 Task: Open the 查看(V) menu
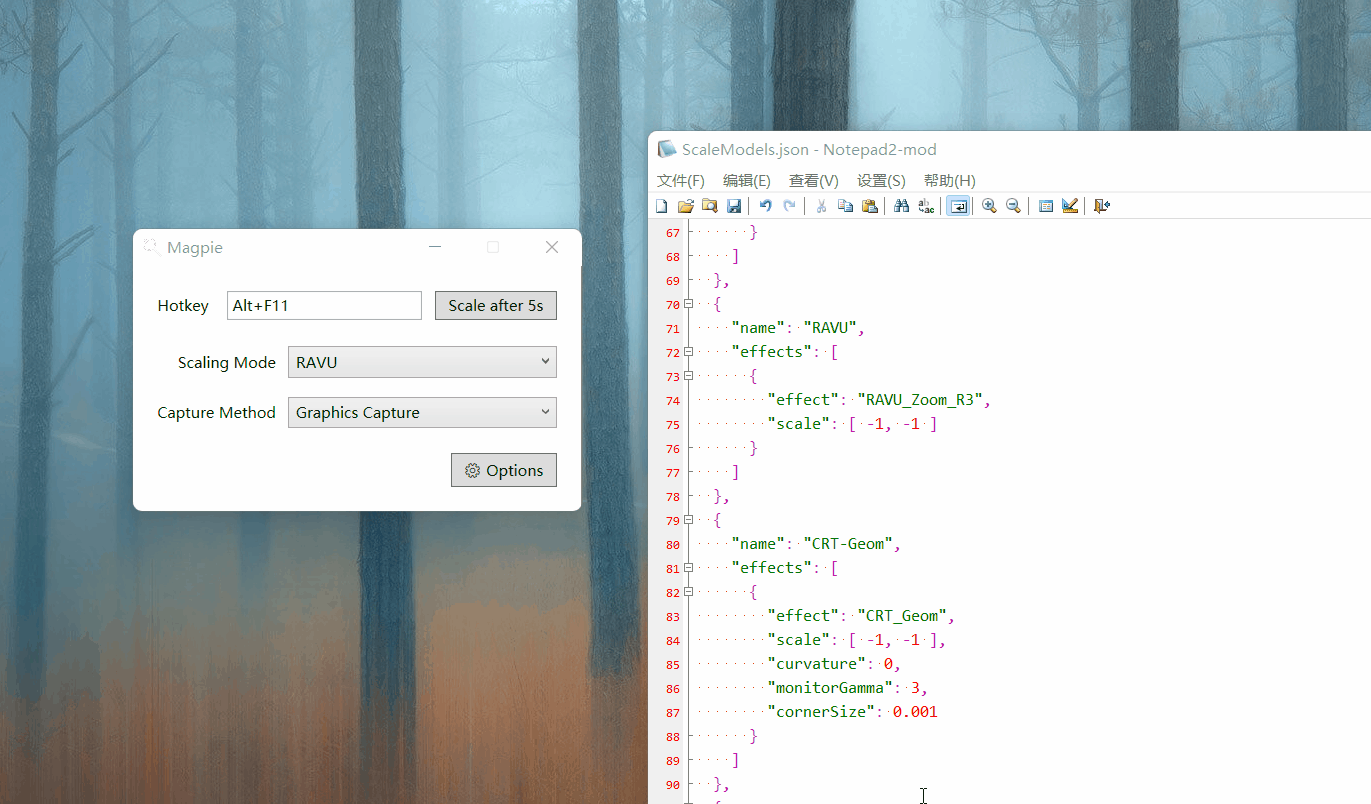[813, 180]
